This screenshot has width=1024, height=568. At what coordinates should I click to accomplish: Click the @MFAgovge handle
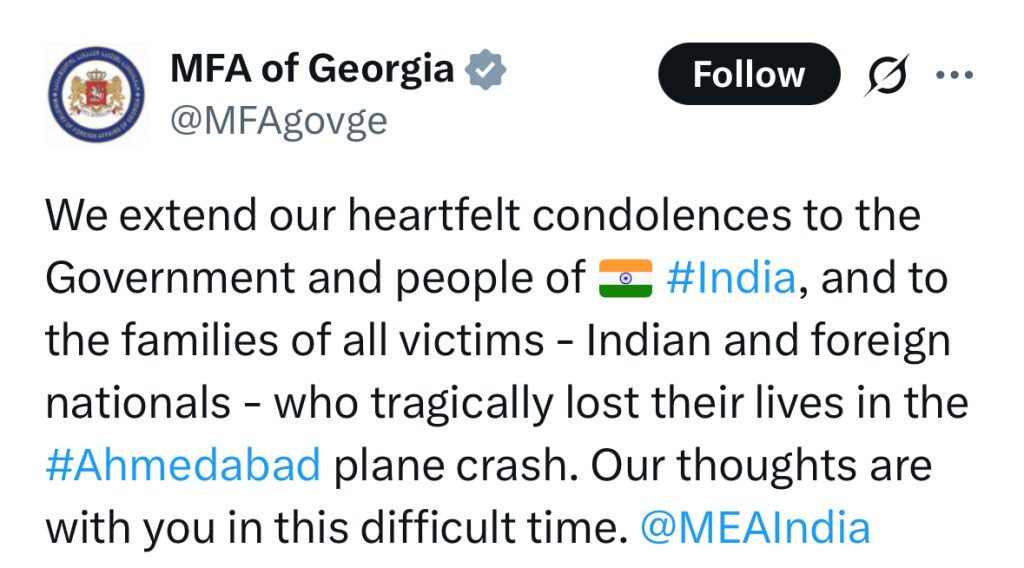279,121
